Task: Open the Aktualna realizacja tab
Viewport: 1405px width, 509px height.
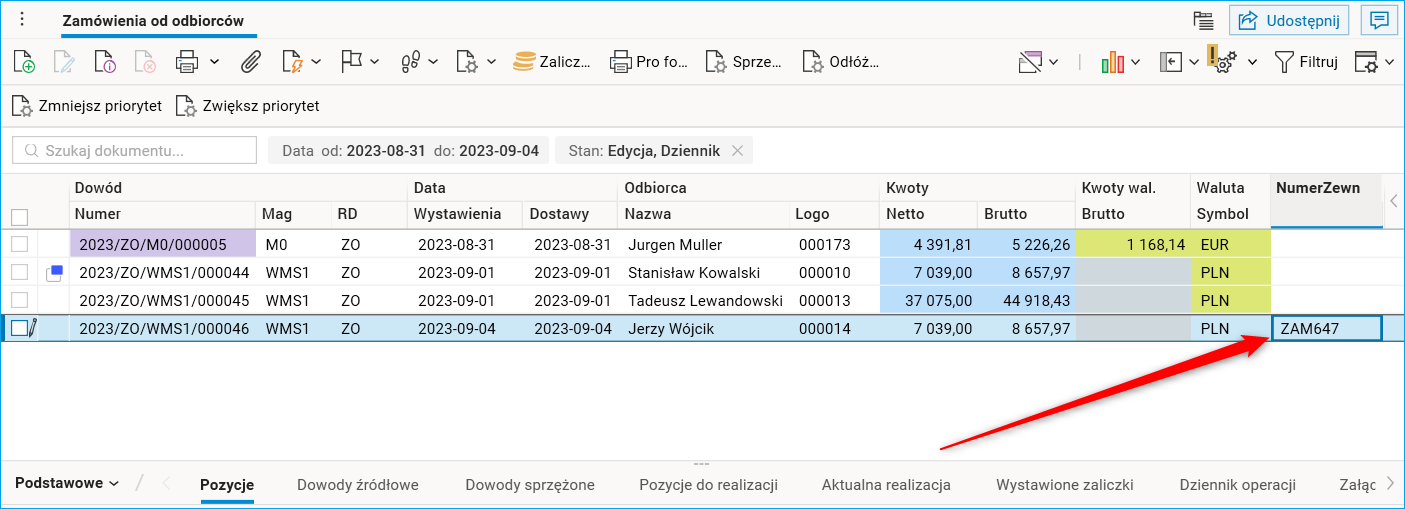Action: point(886,485)
